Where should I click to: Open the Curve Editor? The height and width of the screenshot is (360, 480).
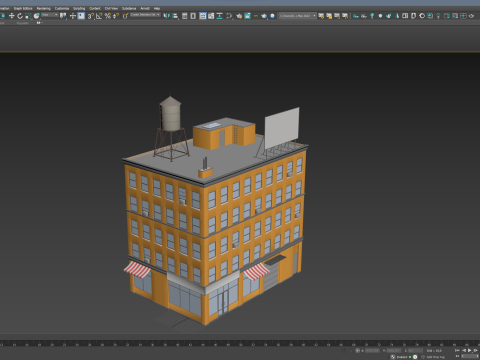(211, 16)
